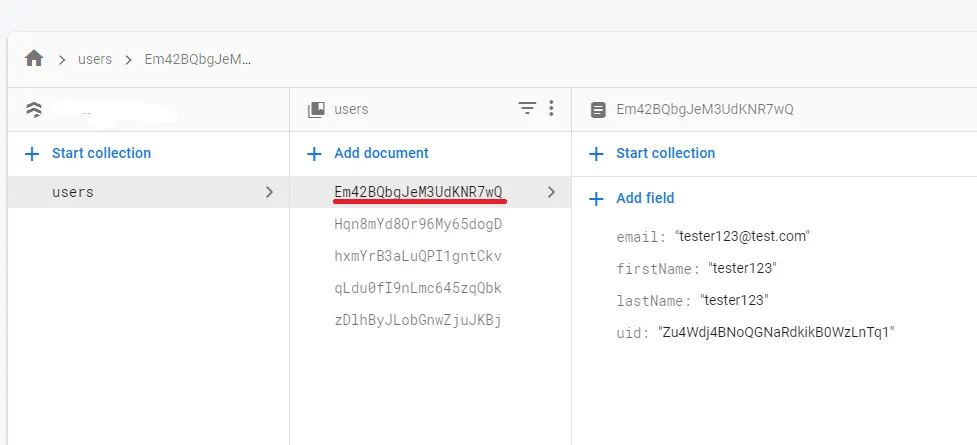Expand the chevron beside document Em42BQbgJeM3UdKNR7wQ
This screenshot has height=445, width=977.
point(551,192)
